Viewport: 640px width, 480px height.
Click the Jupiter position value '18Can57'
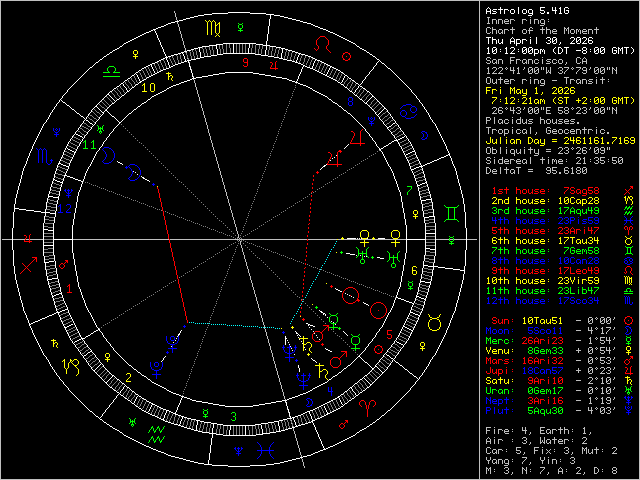click(x=542, y=371)
